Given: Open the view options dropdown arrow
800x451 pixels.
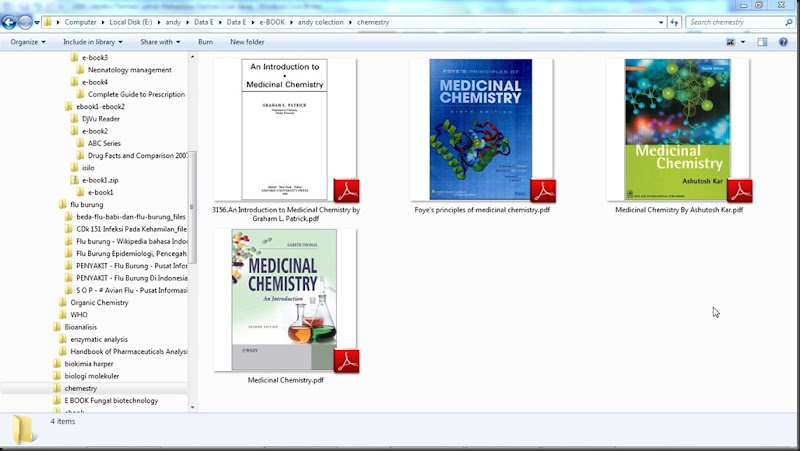Looking at the screenshot, I should point(743,42).
